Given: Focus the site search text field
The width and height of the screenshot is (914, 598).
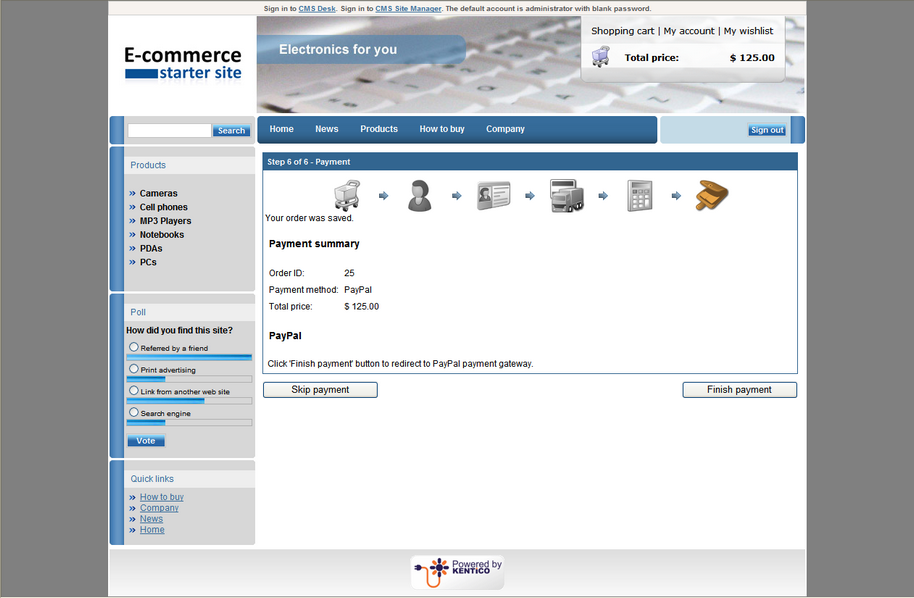Looking at the screenshot, I should pyautogui.click(x=170, y=131).
